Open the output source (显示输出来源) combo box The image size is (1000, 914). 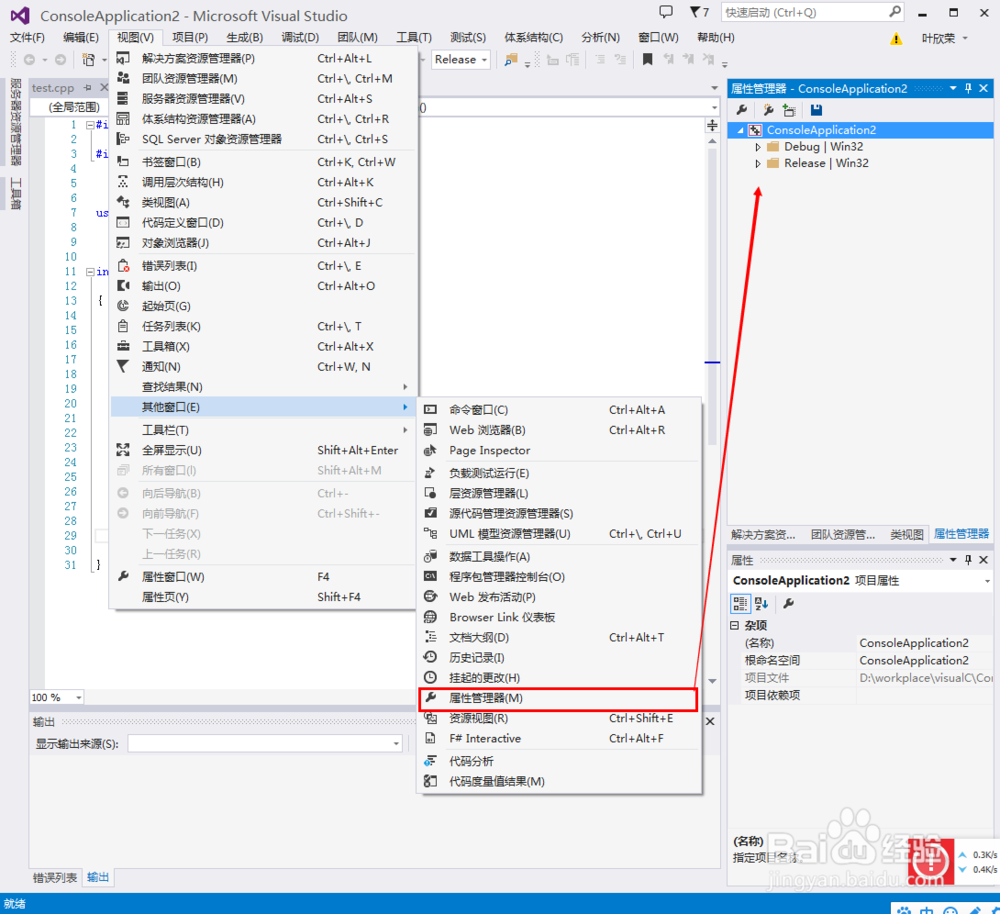(x=265, y=744)
